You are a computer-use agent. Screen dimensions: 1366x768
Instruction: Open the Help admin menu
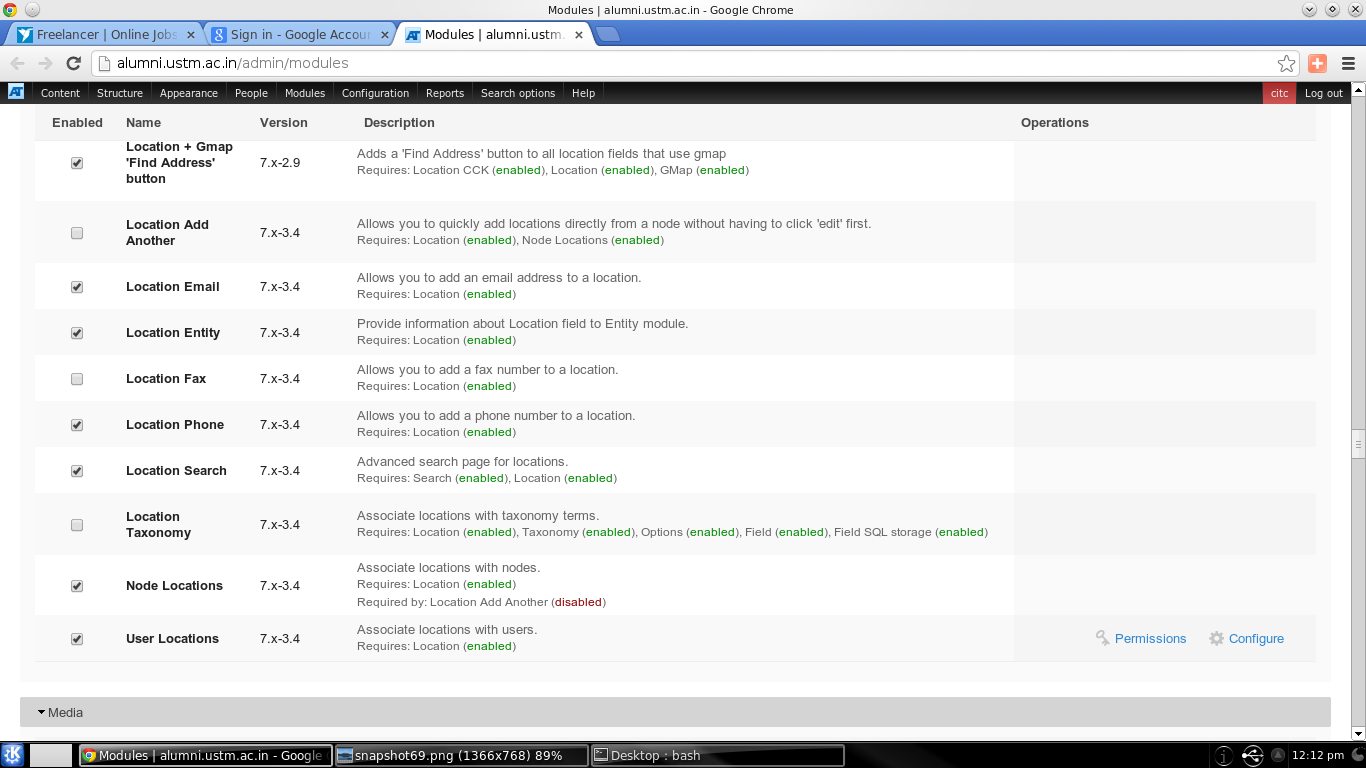pyautogui.click(x=583, y=93)
